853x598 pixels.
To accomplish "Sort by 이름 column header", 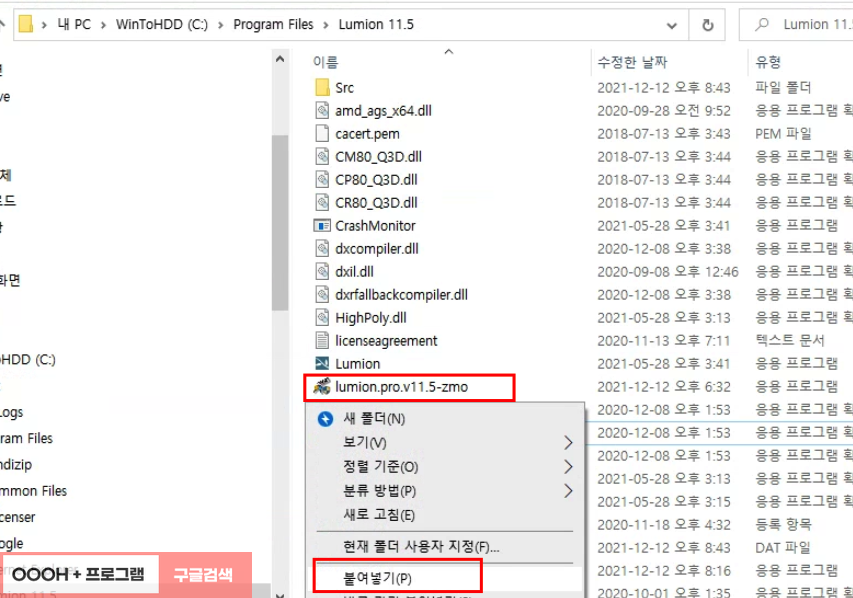I will (325, 62).
